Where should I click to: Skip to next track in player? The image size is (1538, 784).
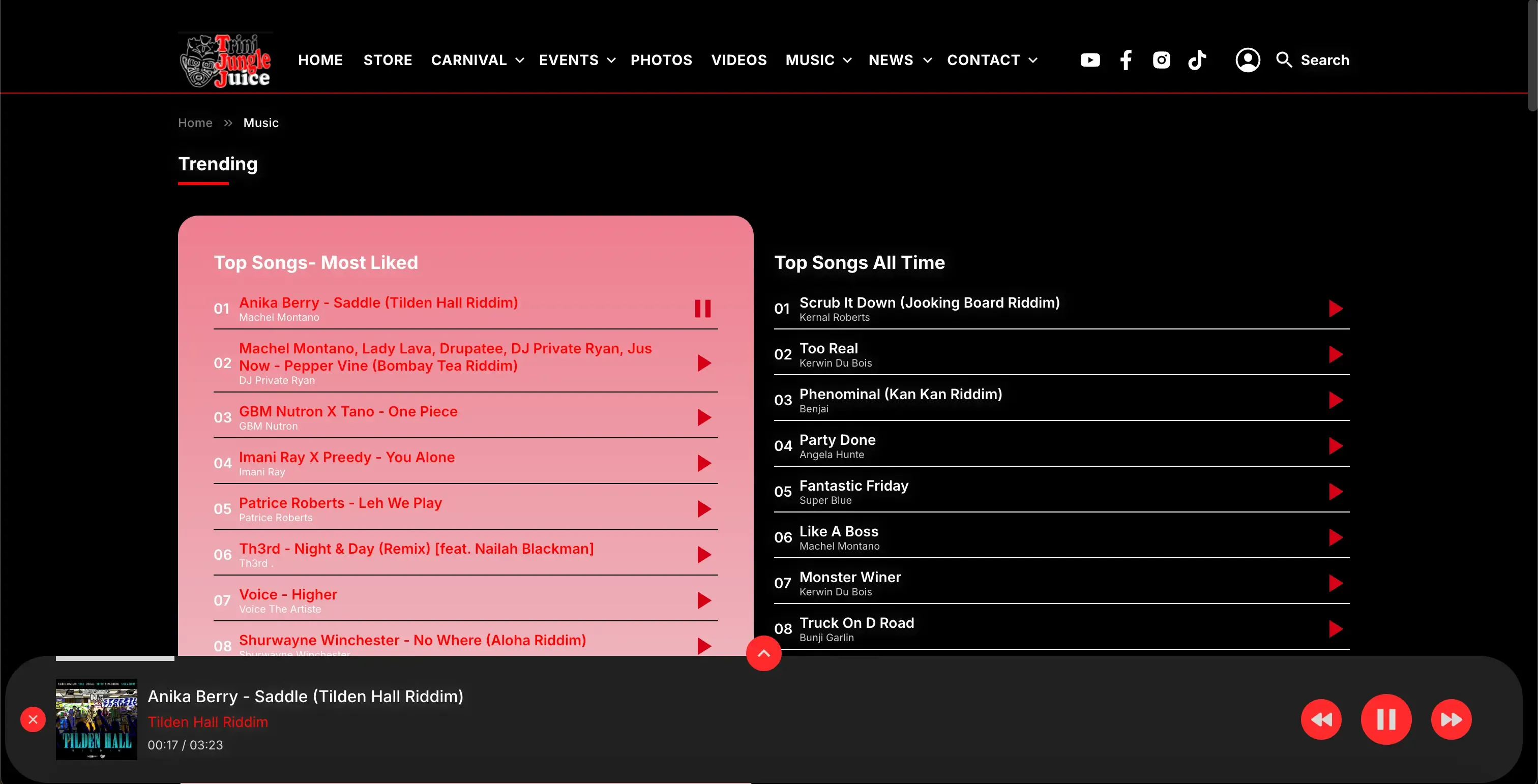[1451, 719]
